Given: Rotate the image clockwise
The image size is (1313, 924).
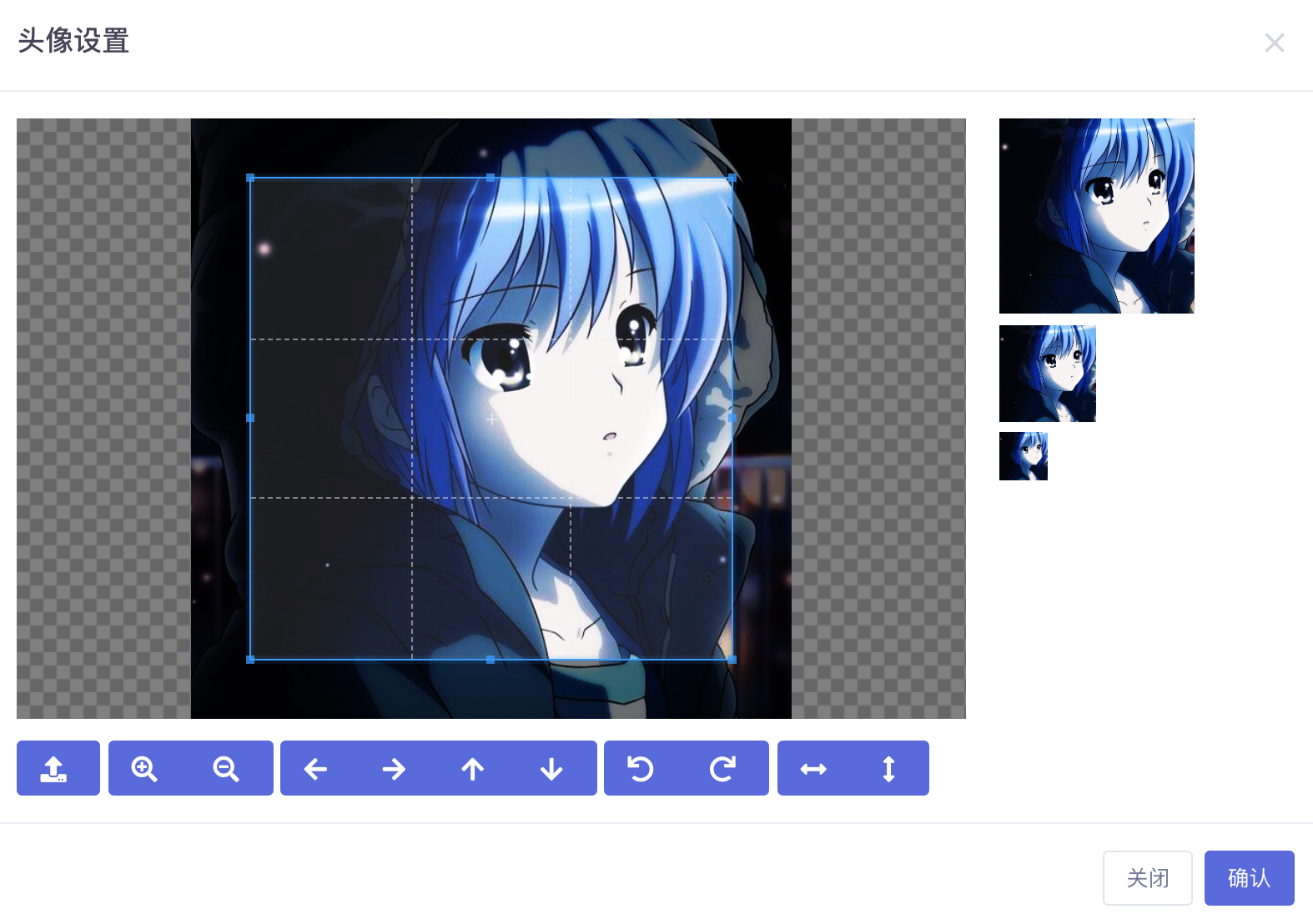Looking at the screenshot, I should pos(722,768).
